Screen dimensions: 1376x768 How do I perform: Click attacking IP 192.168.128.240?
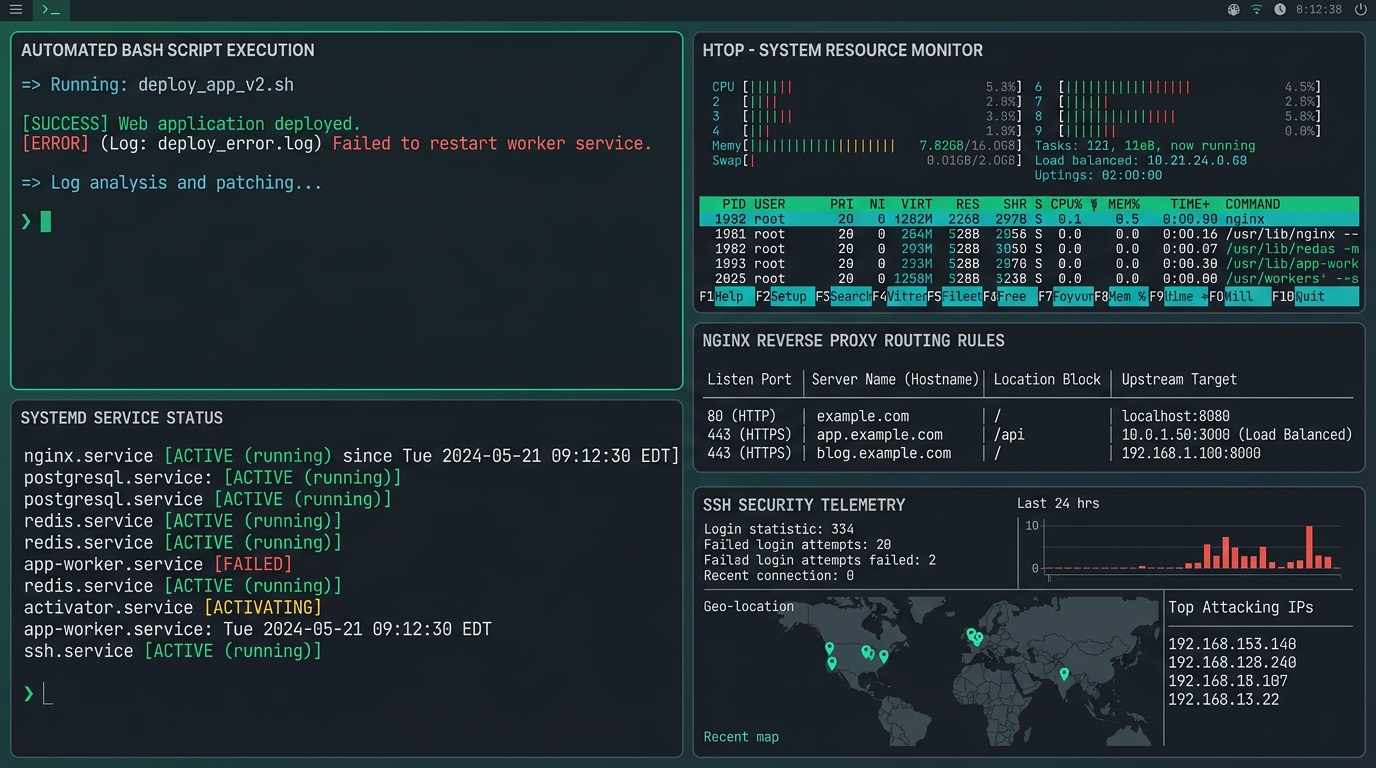point(1232,662)
